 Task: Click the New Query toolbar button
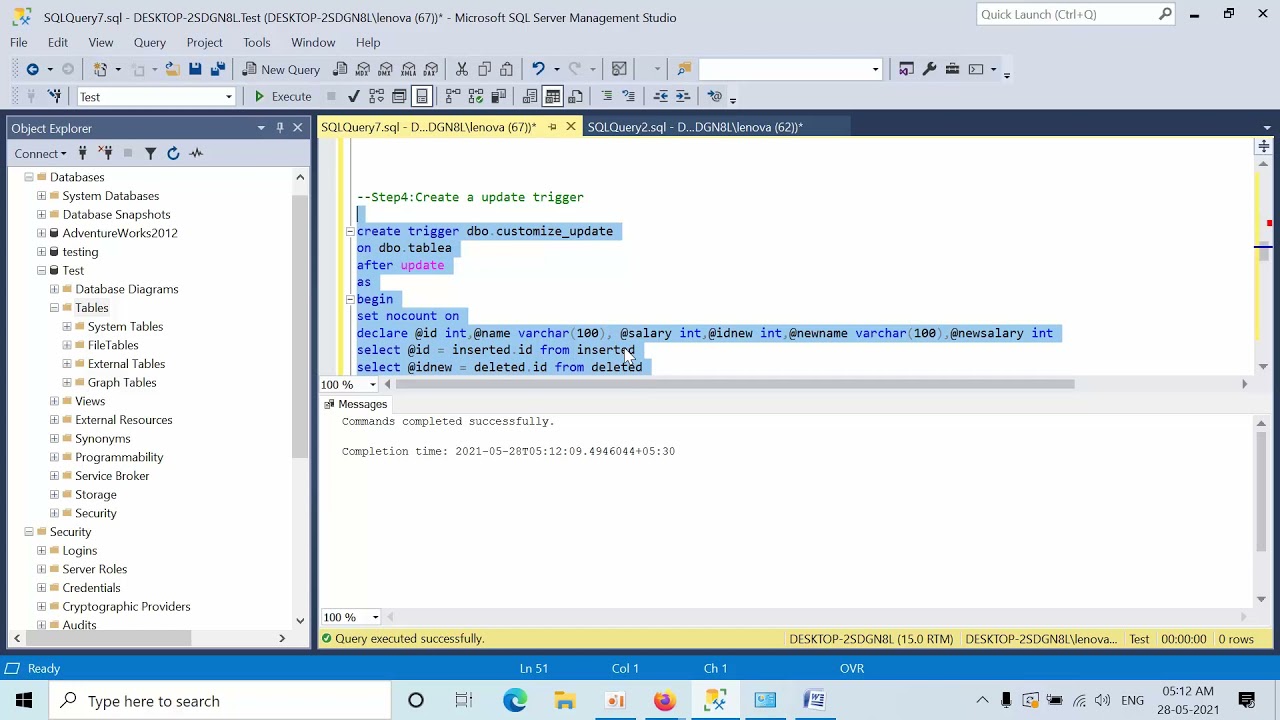click(281, 69)
